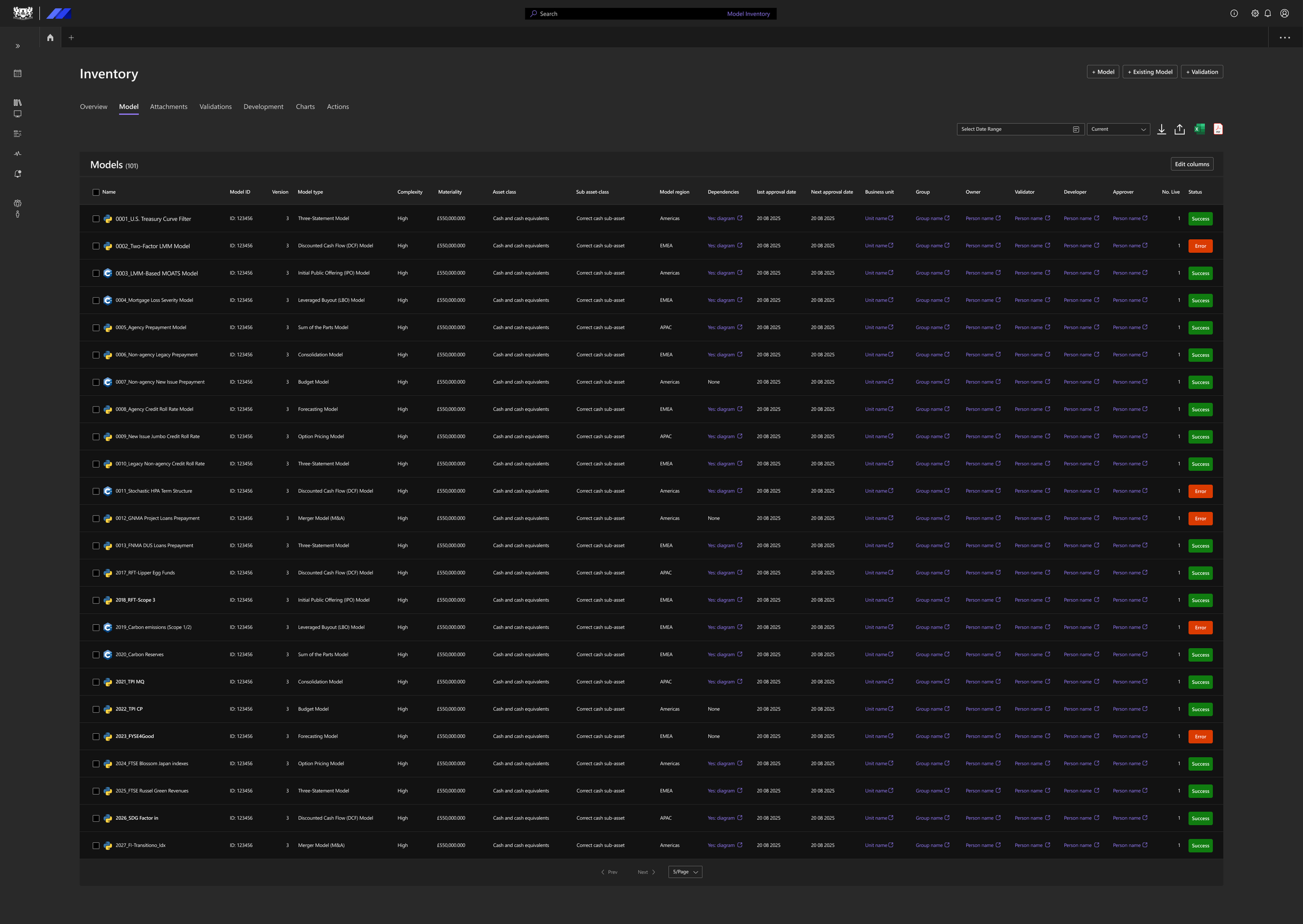The width and height of the screenshot is (1303, 924).
Task: Open diagram link icon for 0002_Two-Factor LMM
Action: click(740, 245)
